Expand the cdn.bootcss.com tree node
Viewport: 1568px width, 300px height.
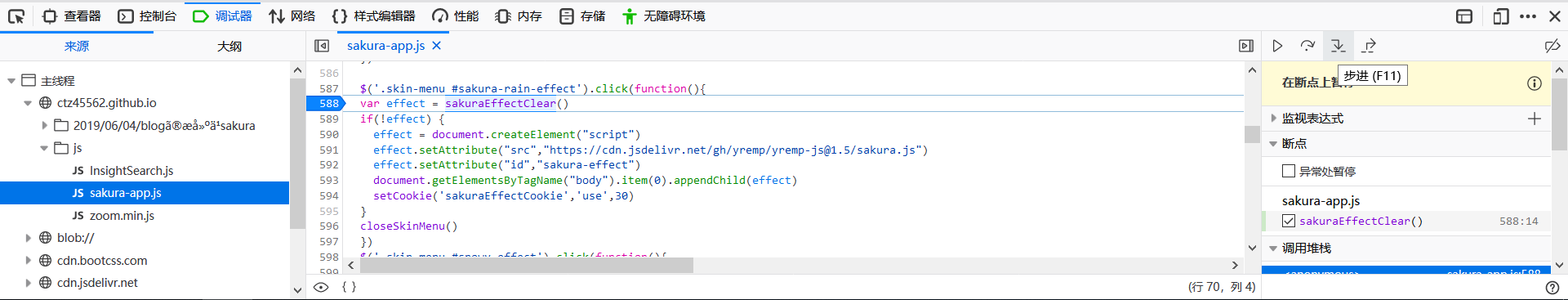click(28, 261)
